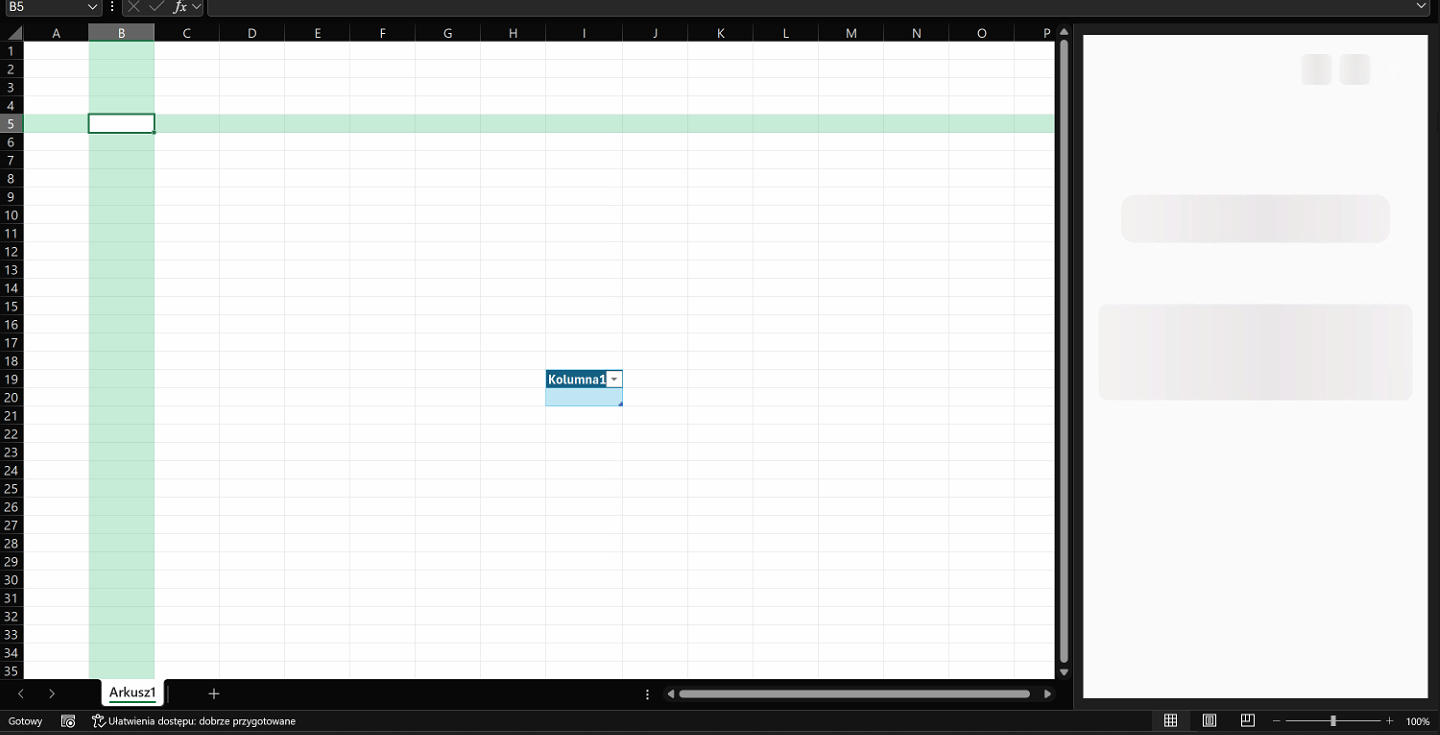Click the horizontal scrollbar thumb
Viewport: 1440px width, 735px height.
[854, 694]
